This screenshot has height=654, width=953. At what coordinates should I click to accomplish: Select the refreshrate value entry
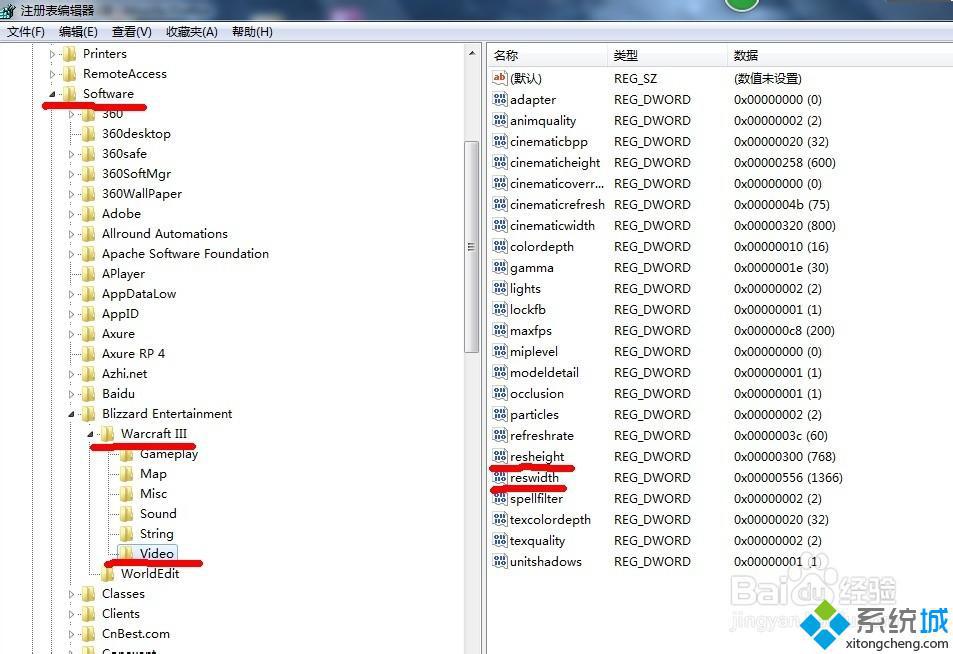541,435
